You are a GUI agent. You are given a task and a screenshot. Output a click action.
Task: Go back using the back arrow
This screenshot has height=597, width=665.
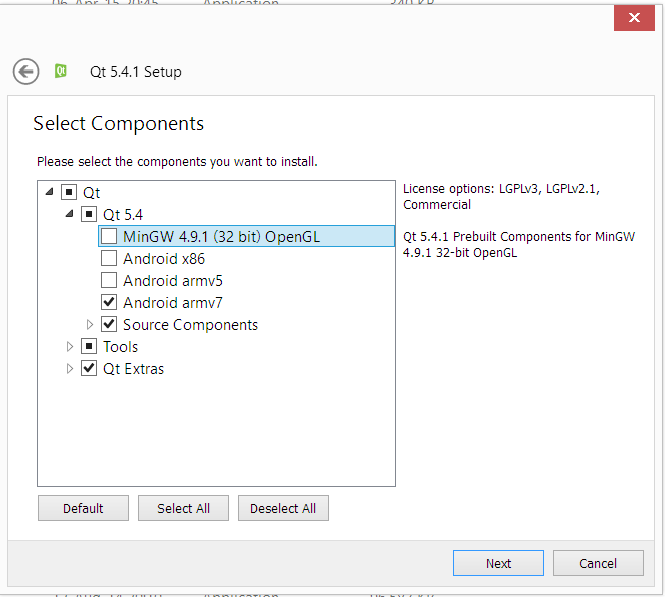point(26,71)
